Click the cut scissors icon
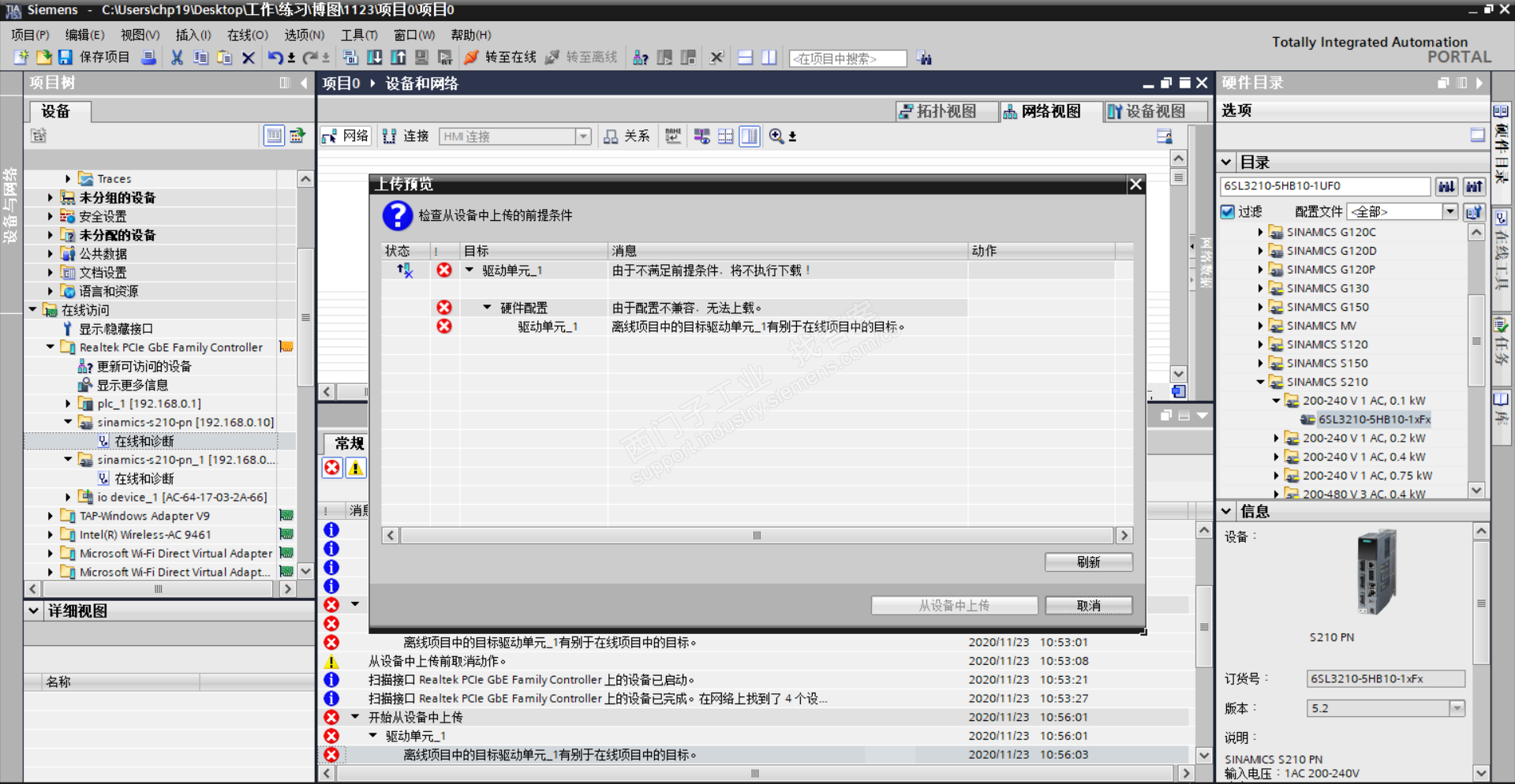1515x784 pixels. (177, 58)
